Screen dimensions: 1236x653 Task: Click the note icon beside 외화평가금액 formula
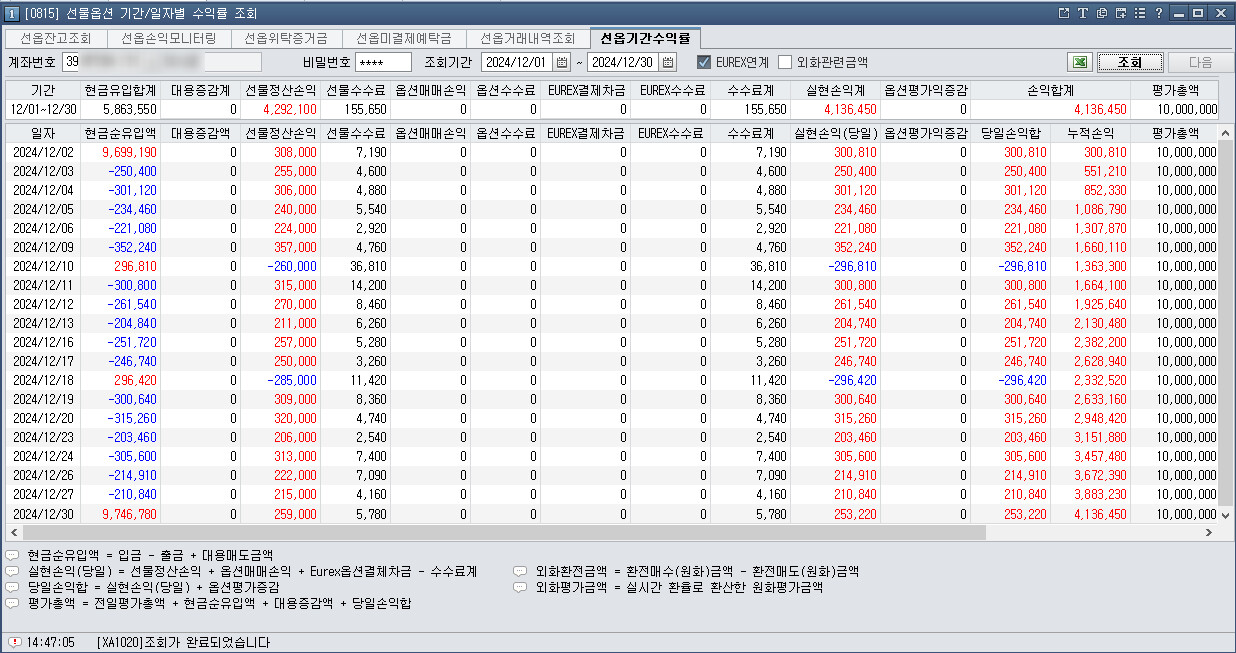[520, 587]
